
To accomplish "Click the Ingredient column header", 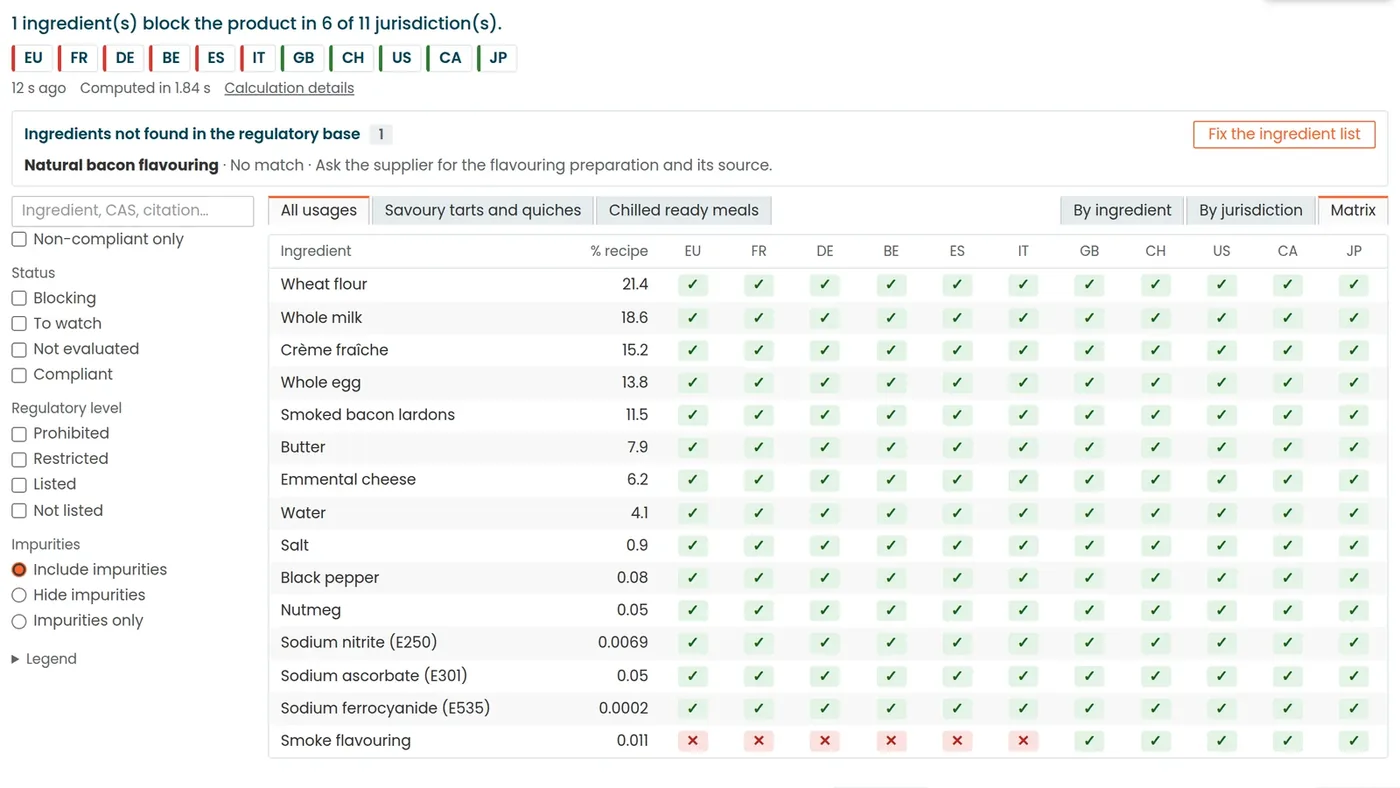I will point(316,251).
